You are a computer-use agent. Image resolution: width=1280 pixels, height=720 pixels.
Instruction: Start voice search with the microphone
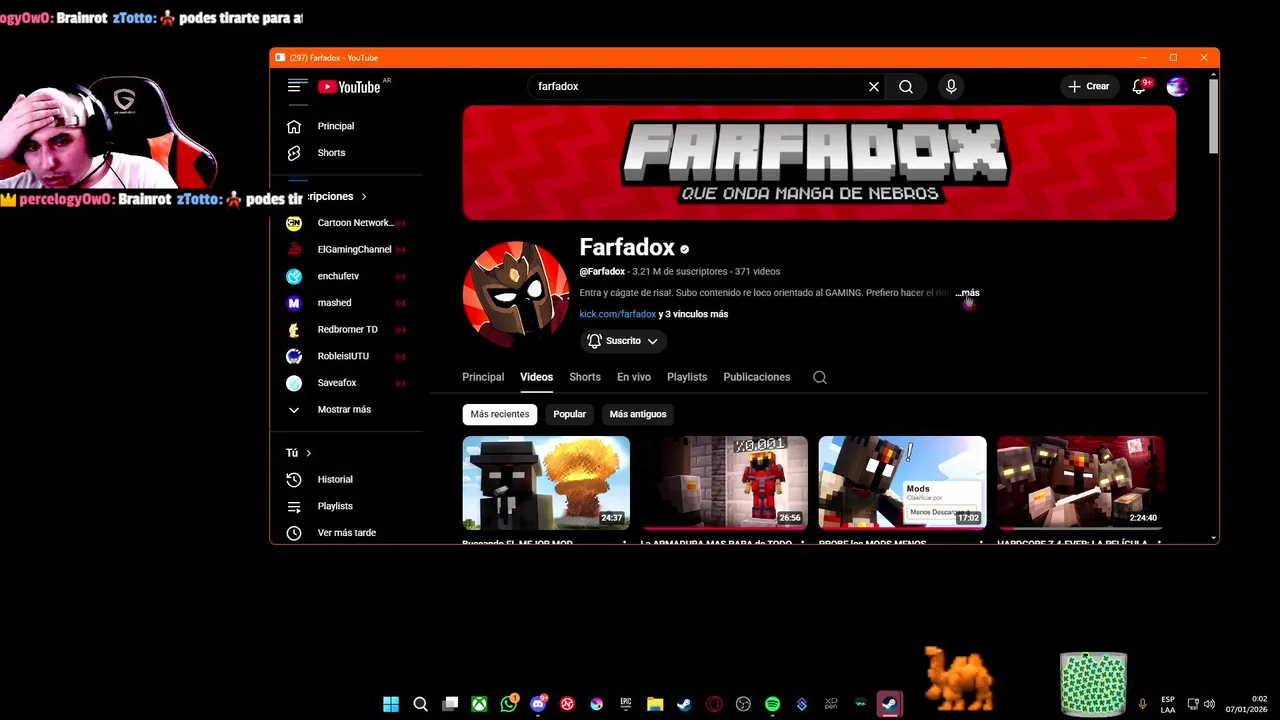tap(951, 87)
